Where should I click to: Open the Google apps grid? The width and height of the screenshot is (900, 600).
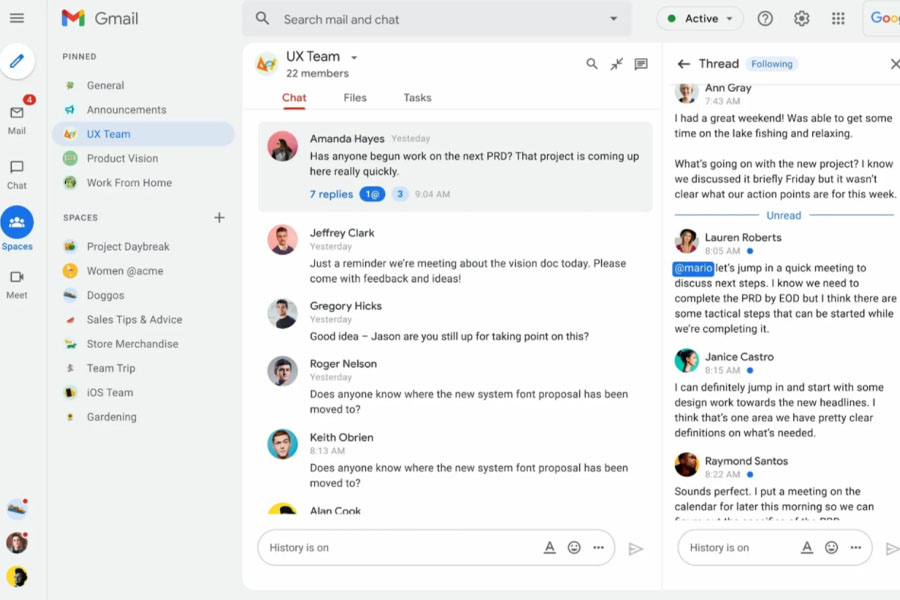pyautogui.click(x=838, y=19)
